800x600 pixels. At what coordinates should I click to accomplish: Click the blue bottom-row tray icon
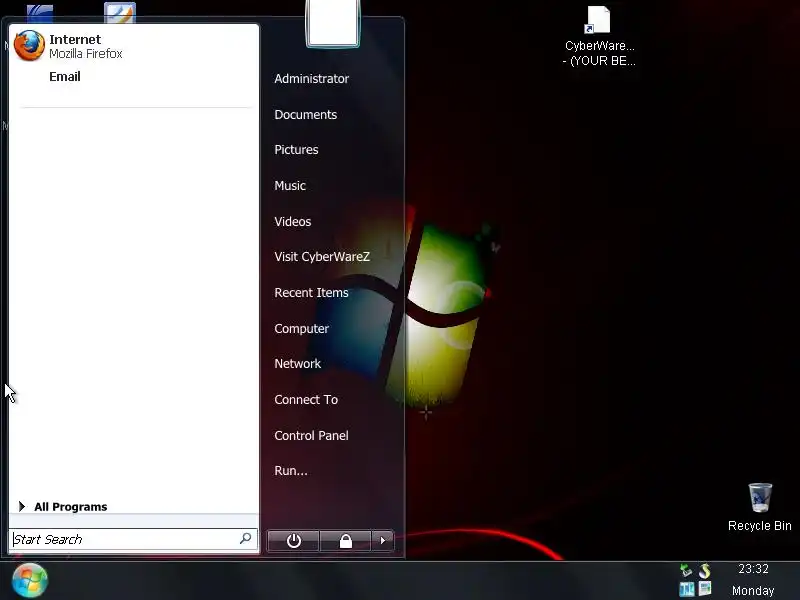[x=687, y=589]
